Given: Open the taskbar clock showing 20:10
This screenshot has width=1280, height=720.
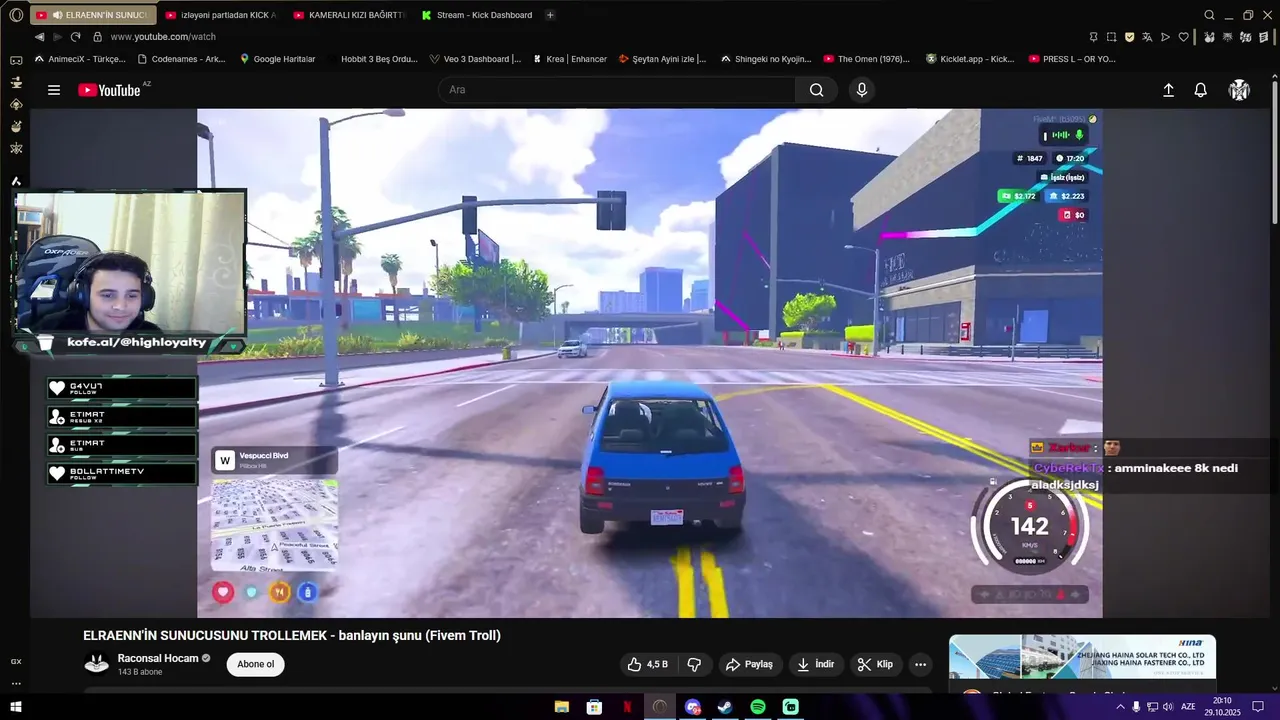Looking at the screenshot, I should click(x=1221, y=707).
